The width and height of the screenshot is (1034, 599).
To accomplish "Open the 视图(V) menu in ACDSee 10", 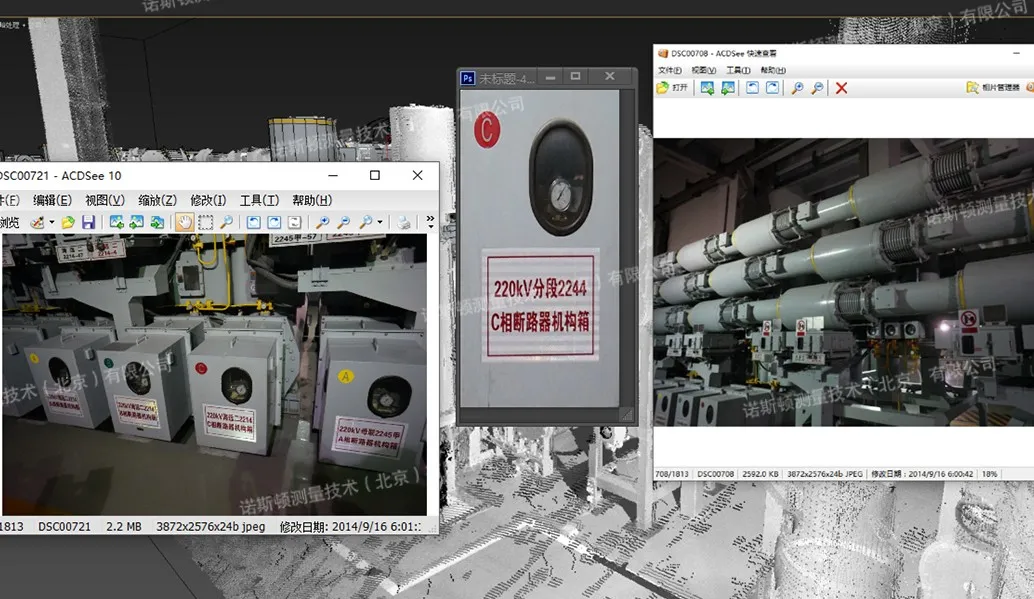I will (105, 200).
